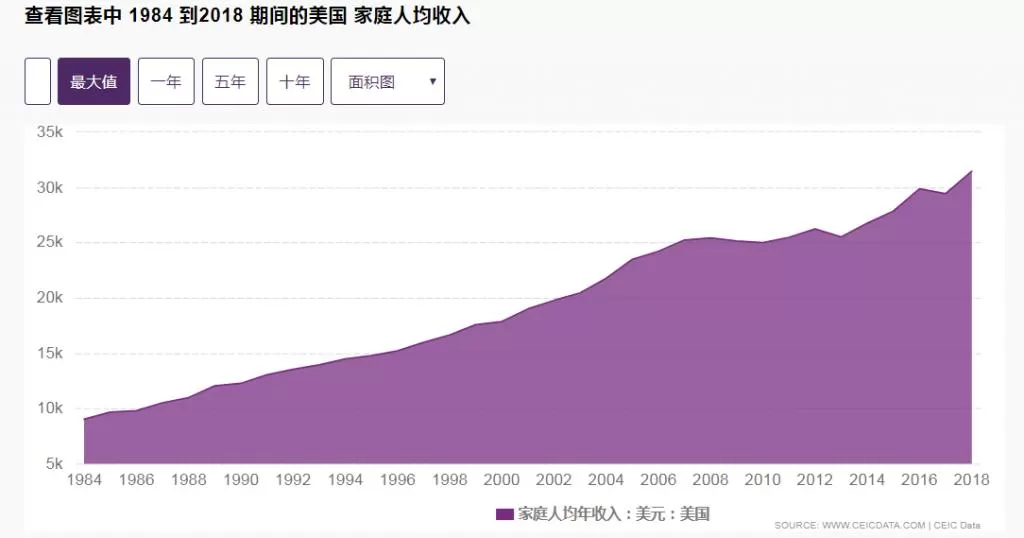Screen dimensions: 1024x538
Task: Click the 2000 x-axis label
Action: (502, 480)
